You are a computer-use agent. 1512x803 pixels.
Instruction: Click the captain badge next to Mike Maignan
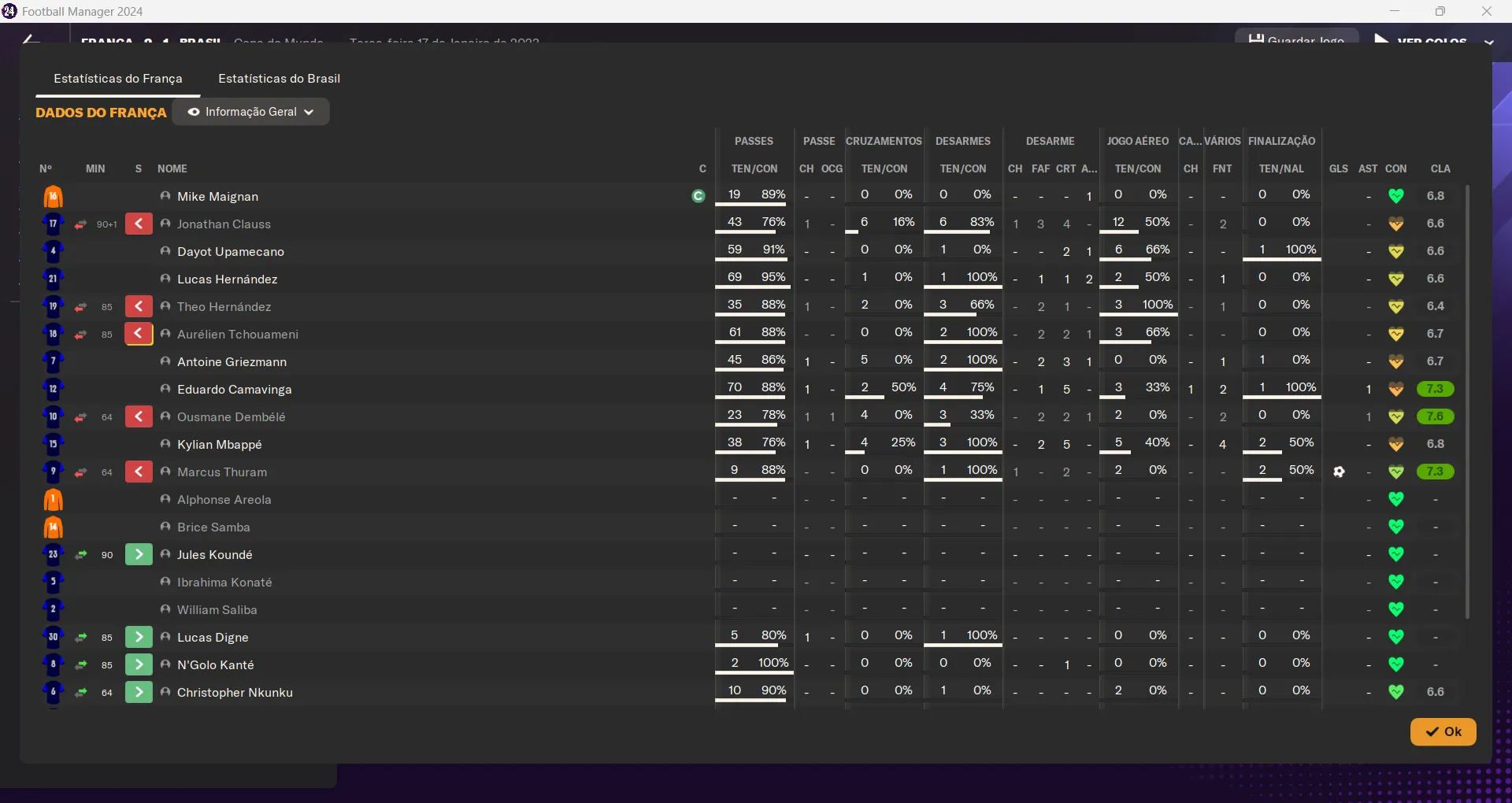(698, 196)
